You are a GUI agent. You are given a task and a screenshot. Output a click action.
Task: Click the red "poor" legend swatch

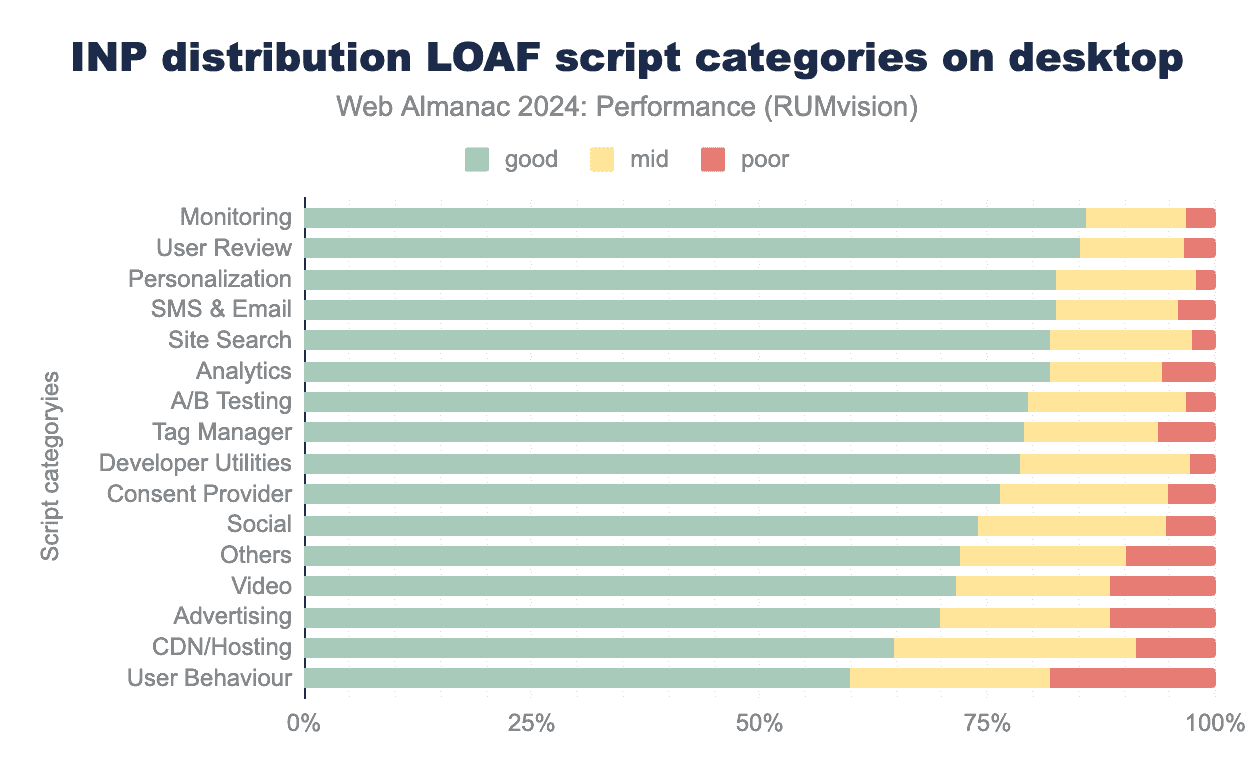click(713, 159)
